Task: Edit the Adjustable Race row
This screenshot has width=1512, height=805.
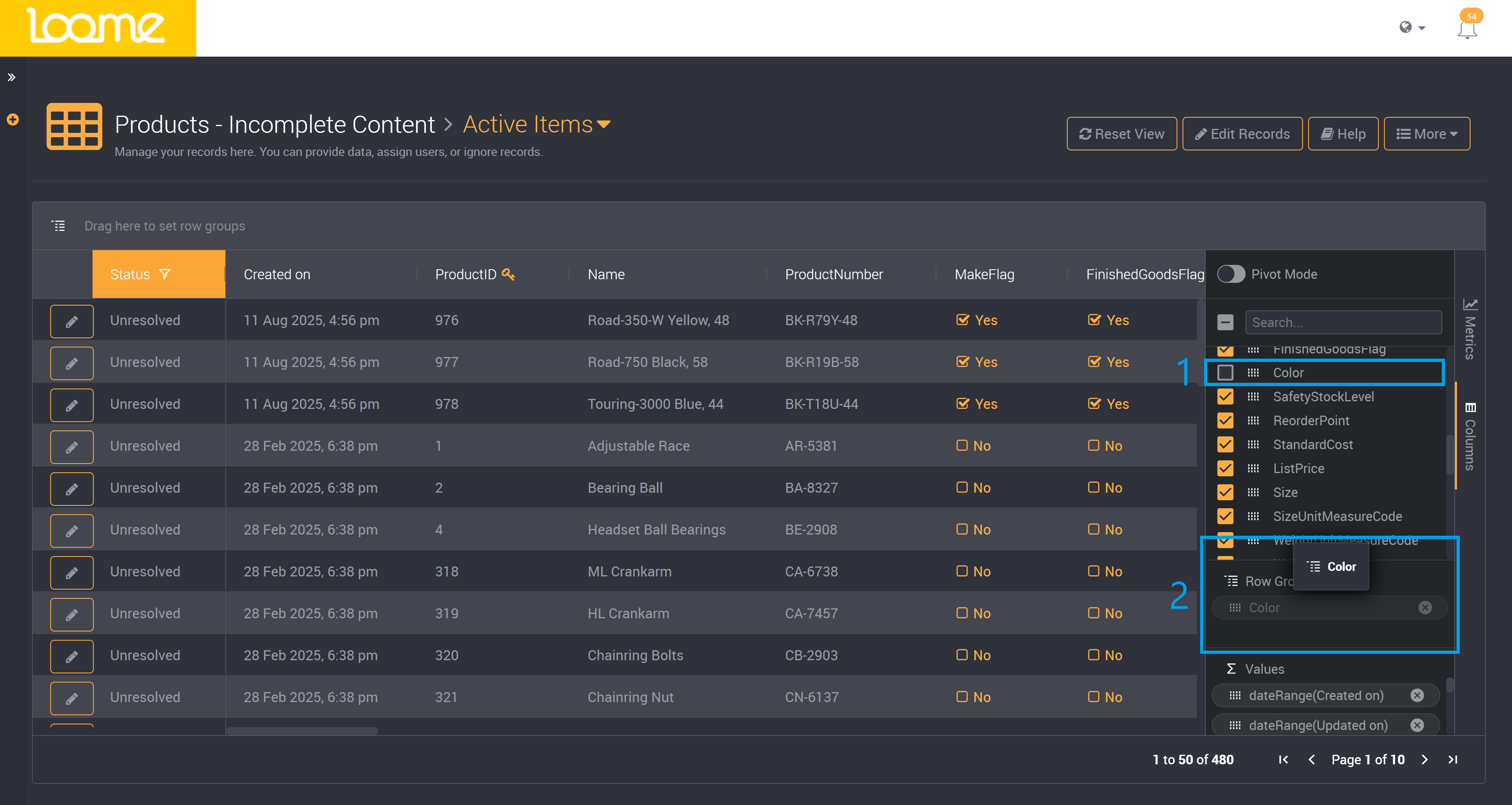Action: coord(72,447)
